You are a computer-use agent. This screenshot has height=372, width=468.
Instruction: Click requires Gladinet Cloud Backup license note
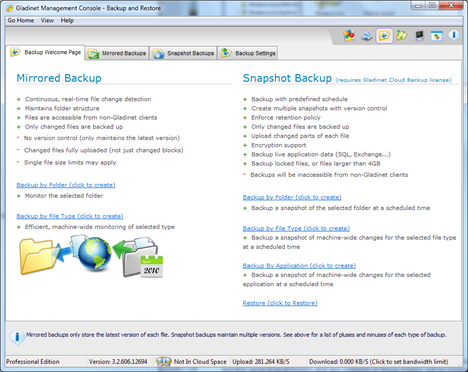[x=393, y=80]
